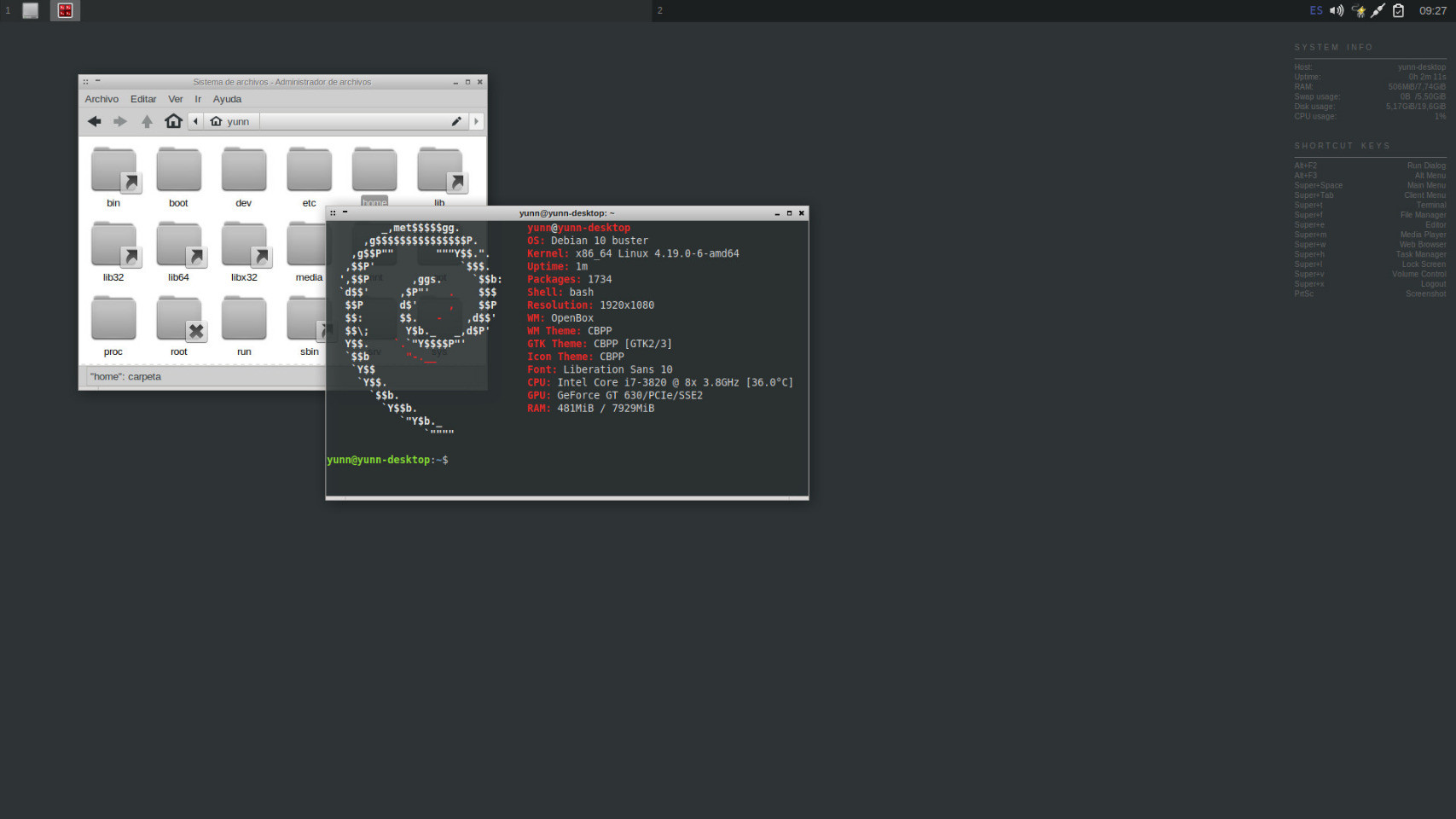Click the 'GPU: GeForce GT 630' line

tap(615, 395)
